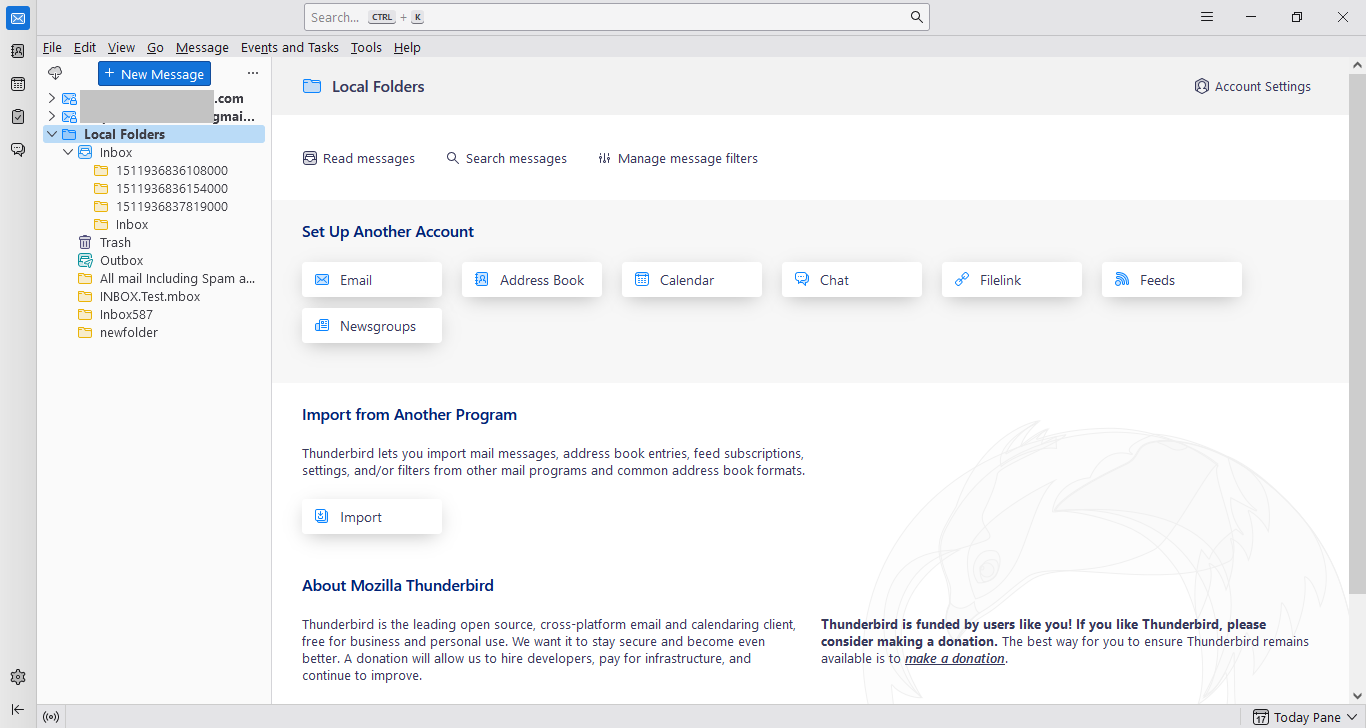1366x728 pixels.
Task: Set up a new Address Book
Action: point(532,280)
